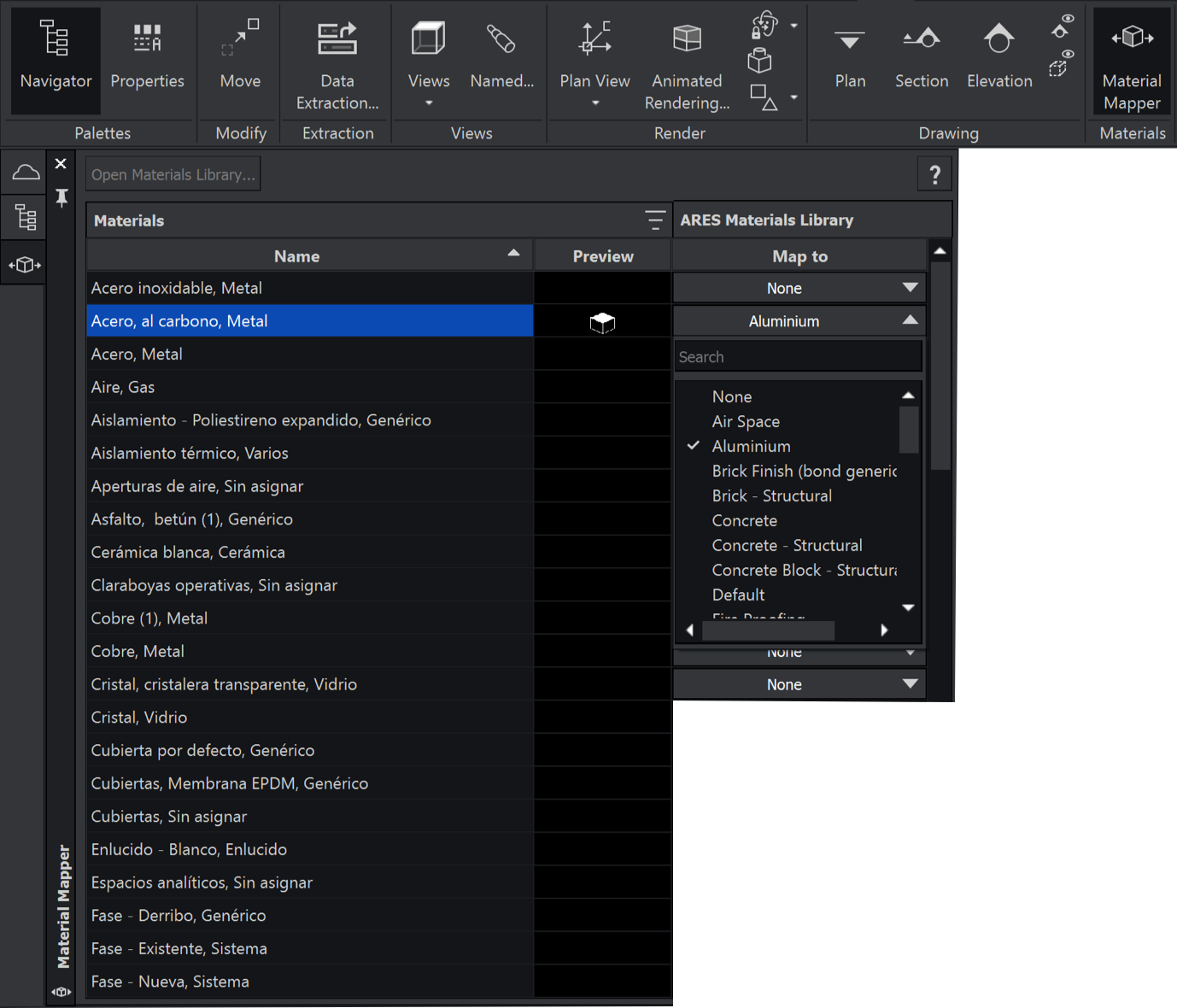Choose Brick - Structural from the mapping list
Viewport: 1177px width, 1008px height.
(x=771, y=495)
